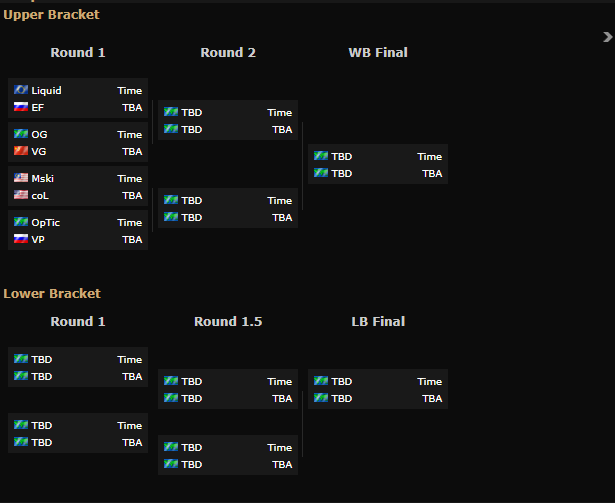Select the Lower Bracket heading
615x503 pixels.
point(52,293)
